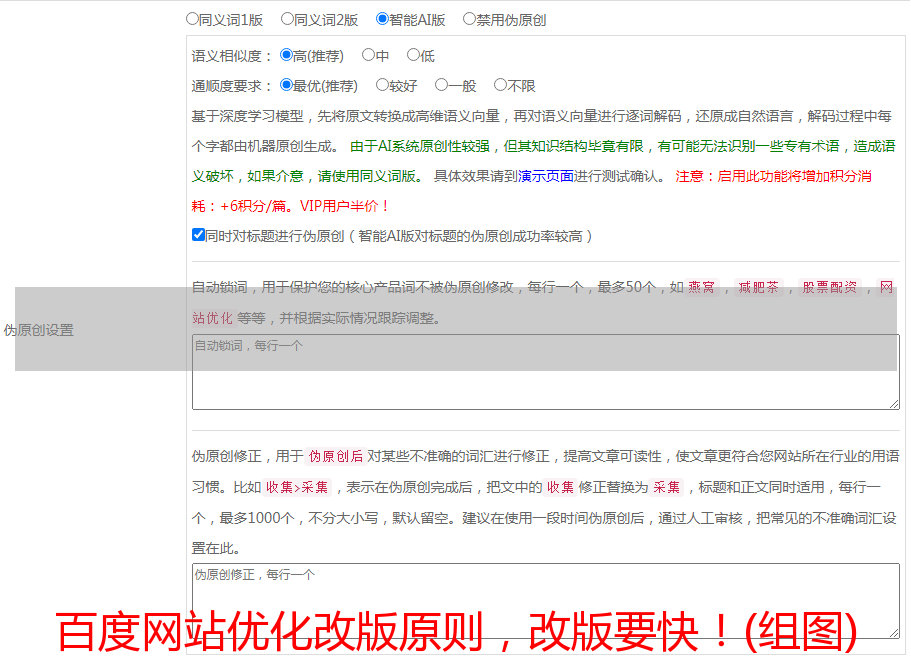Set 语义相似度 to 高(推荐)
The height and width of the screenshot is (658, 911).
point(286,55)
